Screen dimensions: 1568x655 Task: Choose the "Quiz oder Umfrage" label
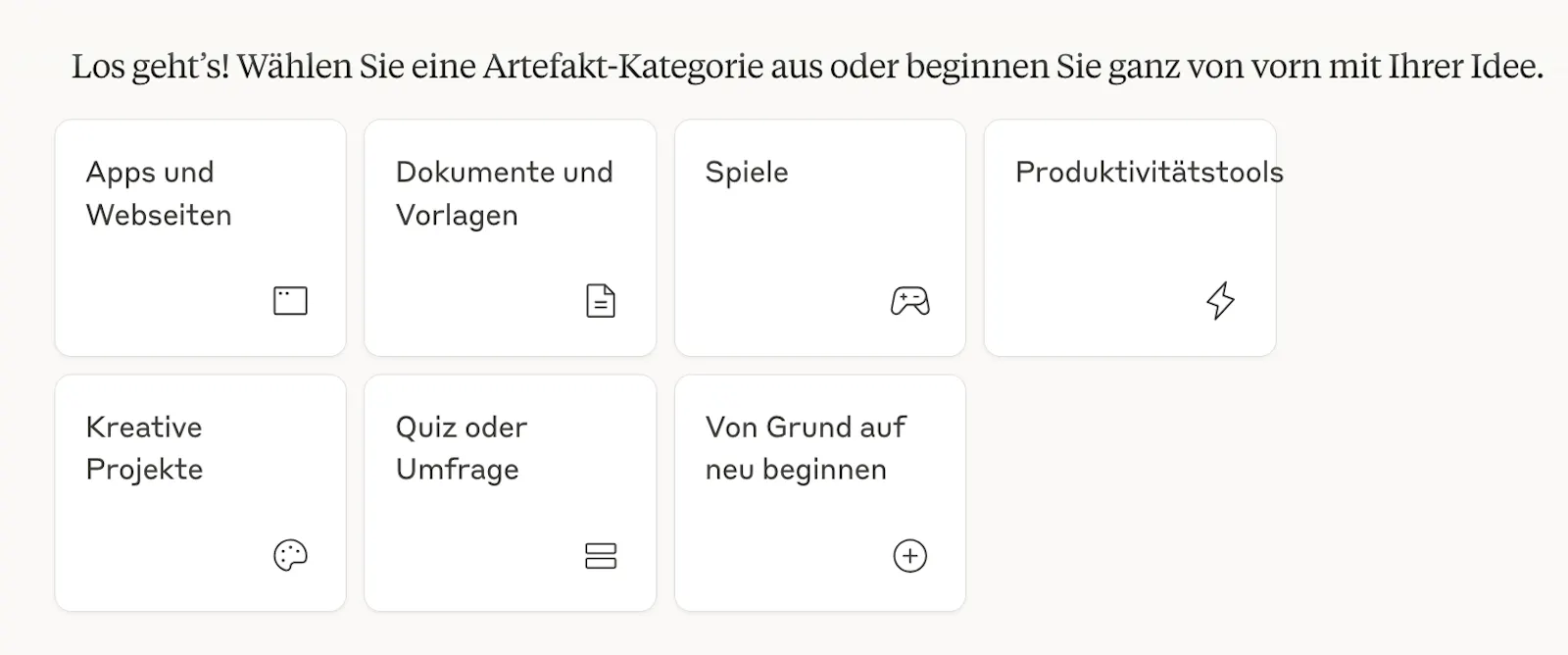click(461, 448)
